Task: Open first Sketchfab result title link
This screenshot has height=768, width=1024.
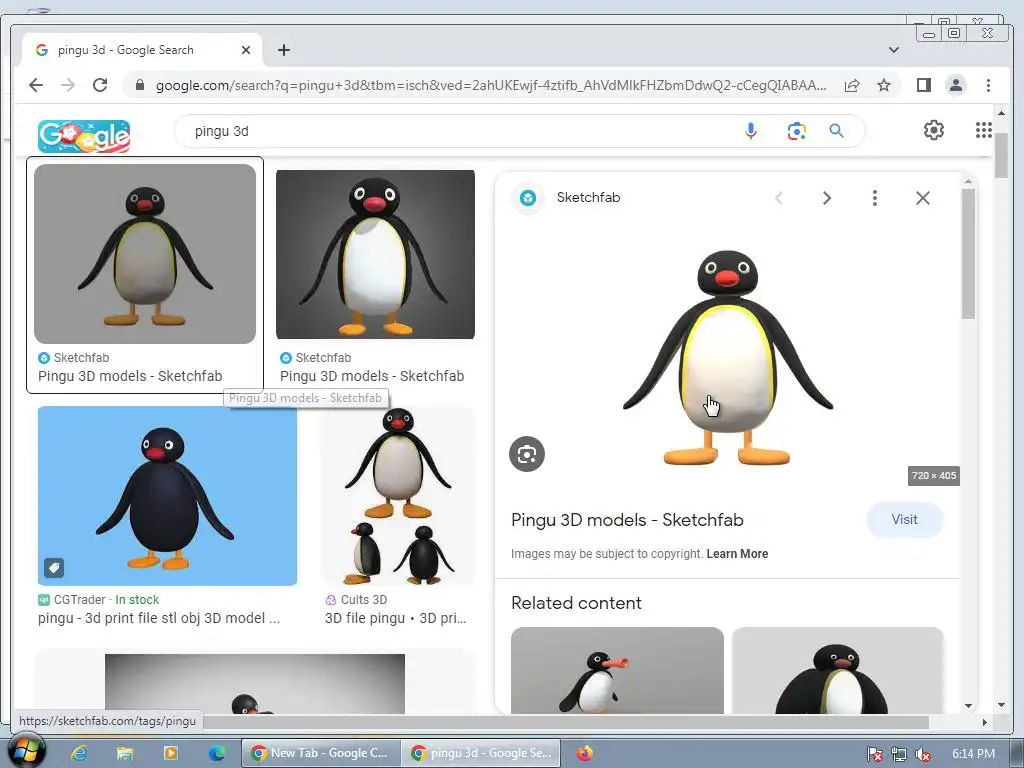Action: pos(130,376)
